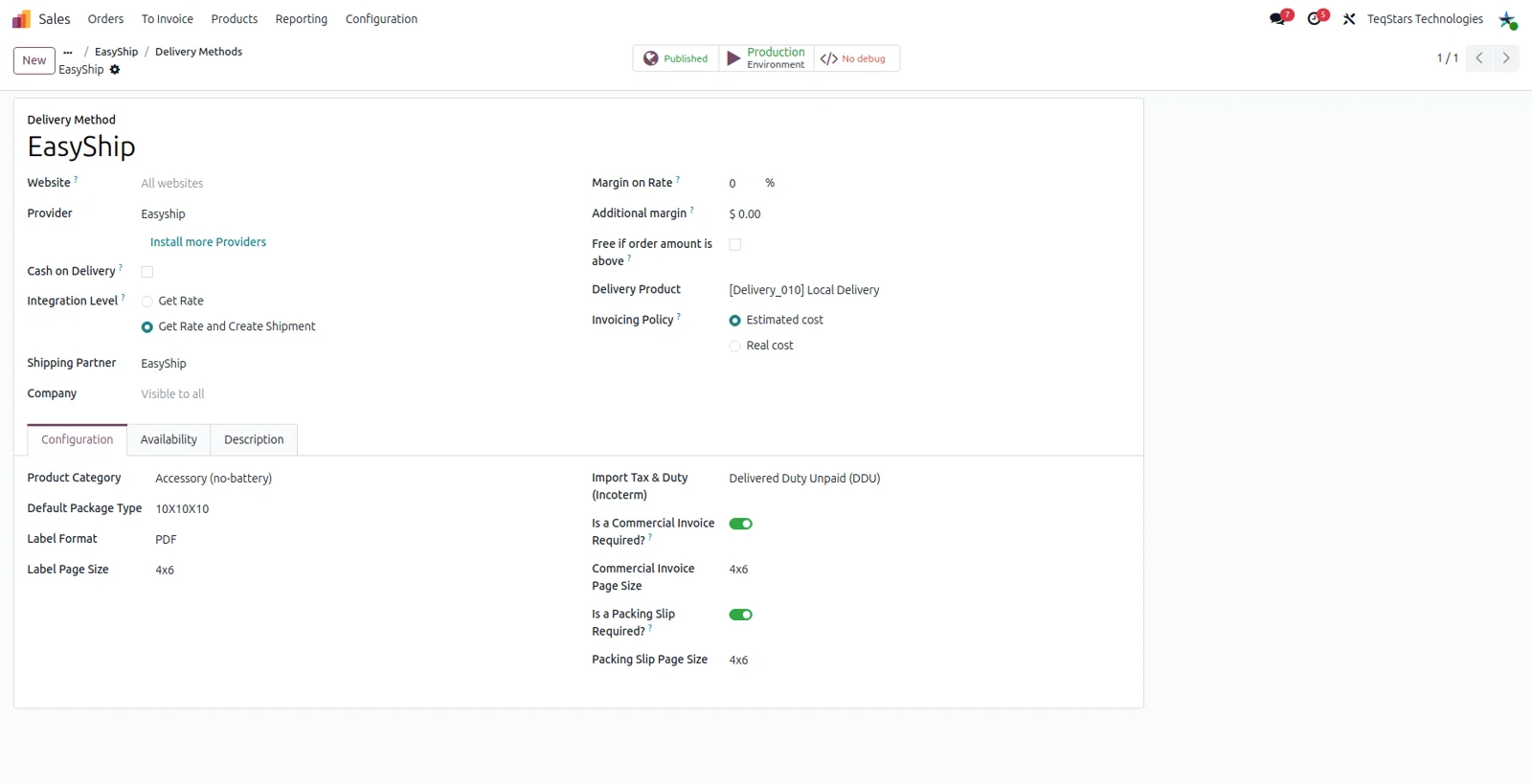Navigate to the EasyShip breadcrumb link
The image size is (1532, 784).
click(x=116, y=52)
